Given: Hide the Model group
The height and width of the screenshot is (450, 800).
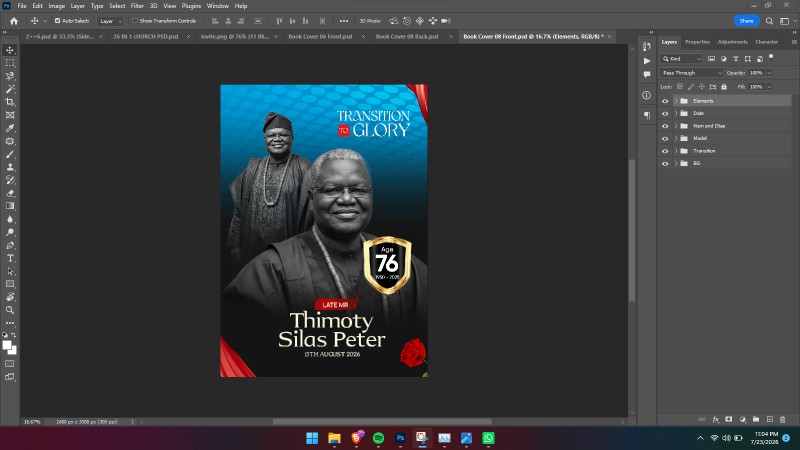Looking at the screenshot, I should coord(665,138).
